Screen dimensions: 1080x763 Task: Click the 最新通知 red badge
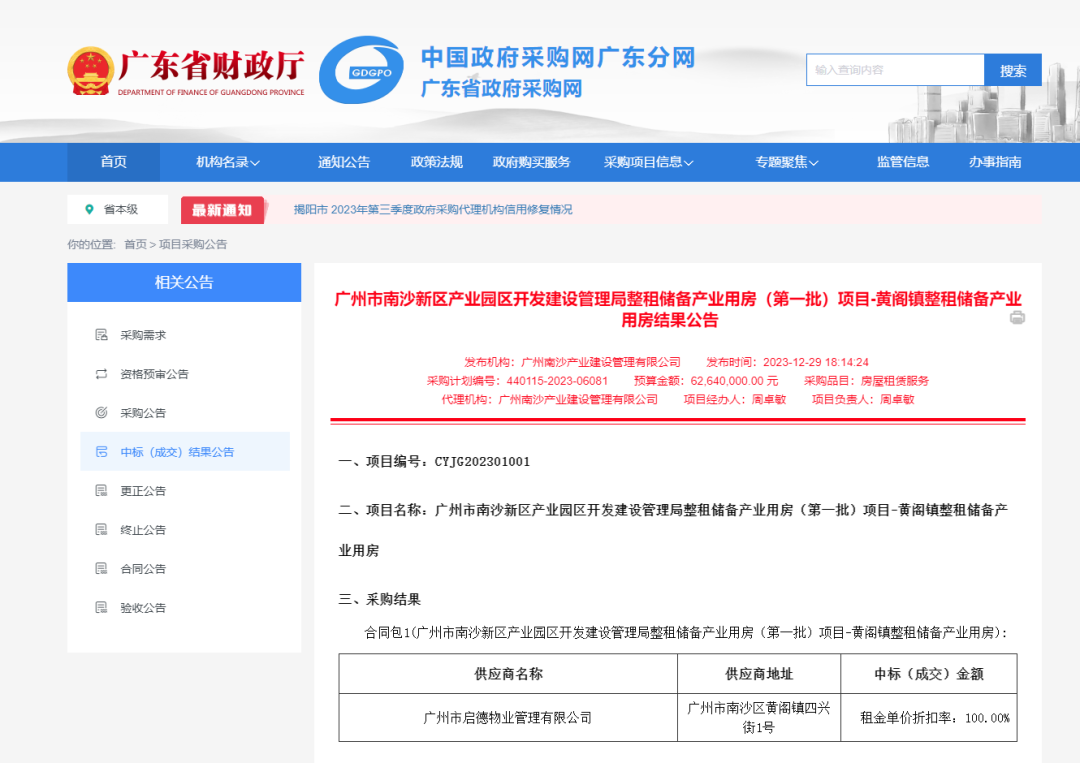(222, 210)
